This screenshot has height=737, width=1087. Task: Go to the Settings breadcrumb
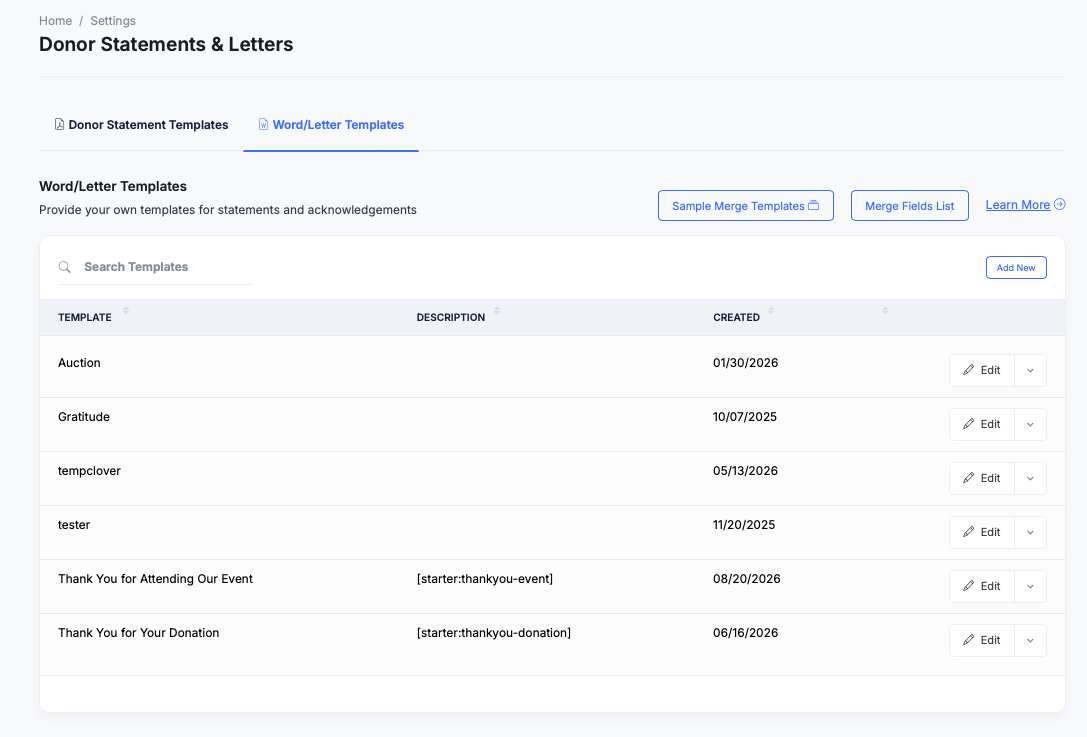[x=113, y=21]
